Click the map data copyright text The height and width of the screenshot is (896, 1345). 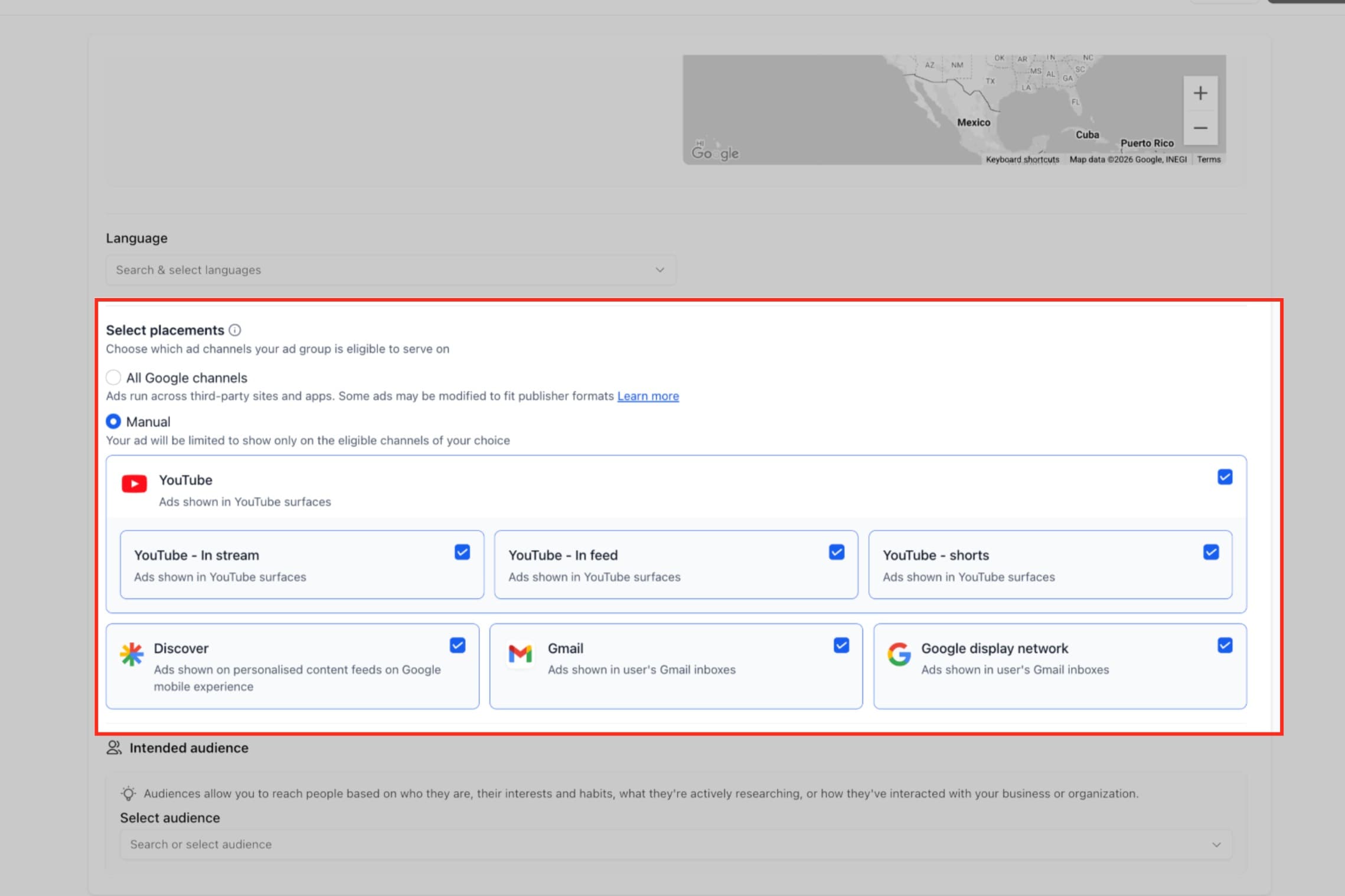[x=1128, y=159]
